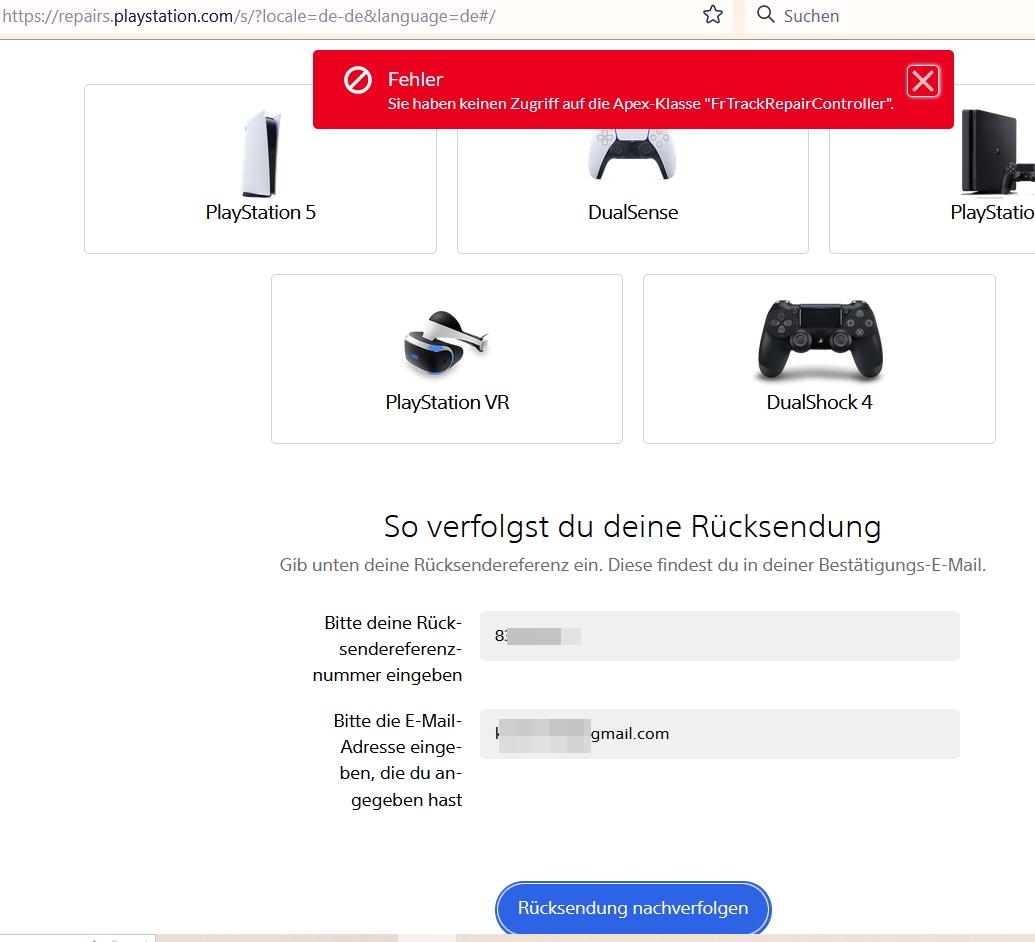Open the DualShock 4 text label
1035x942 pixels.
(819, 402)
